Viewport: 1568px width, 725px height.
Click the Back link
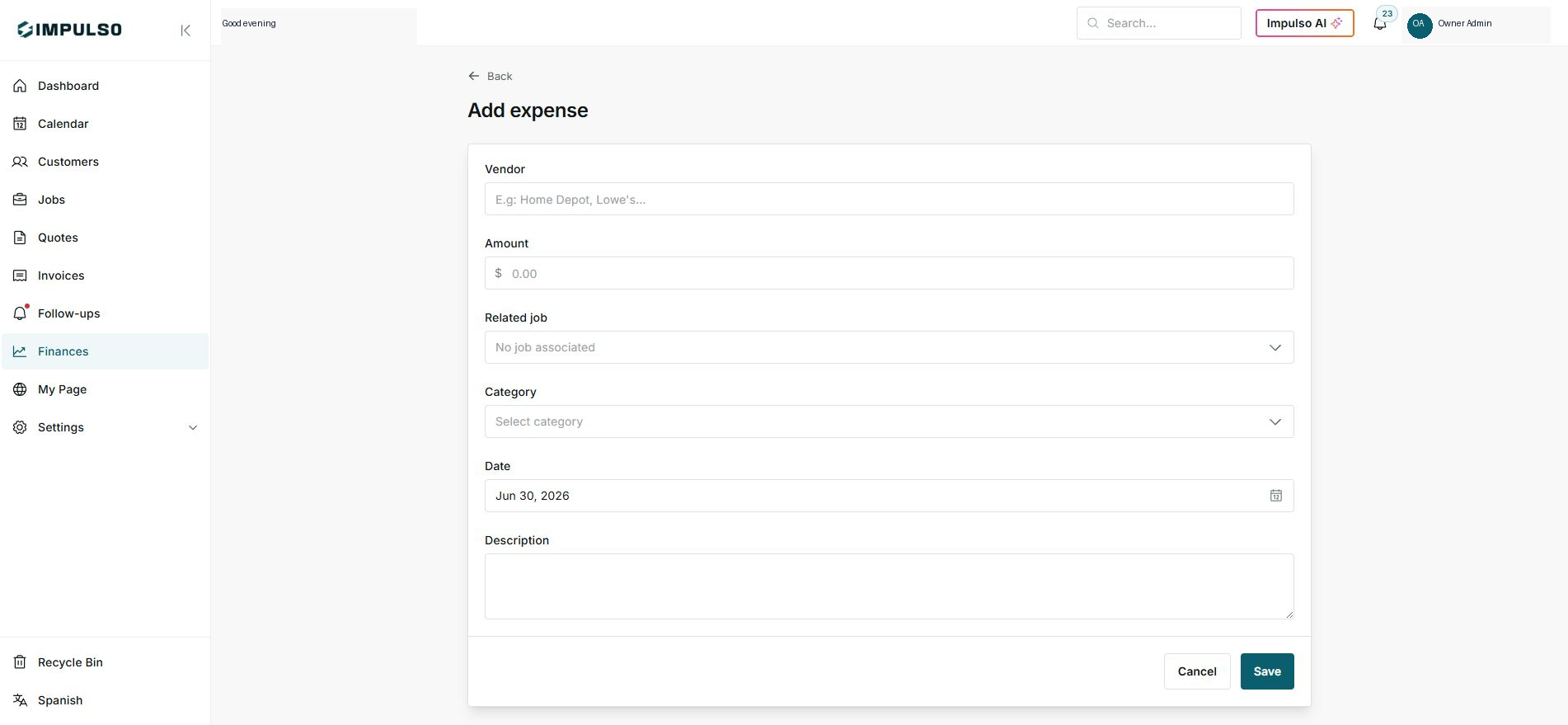tap(491, 76)
